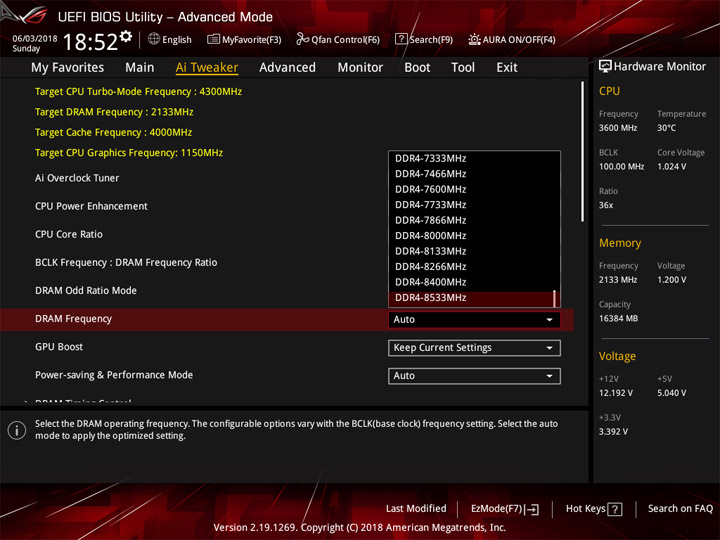
Task: Choose DDR4-8266MHz option
Action: pyautogui.click(x=474, y=267)
